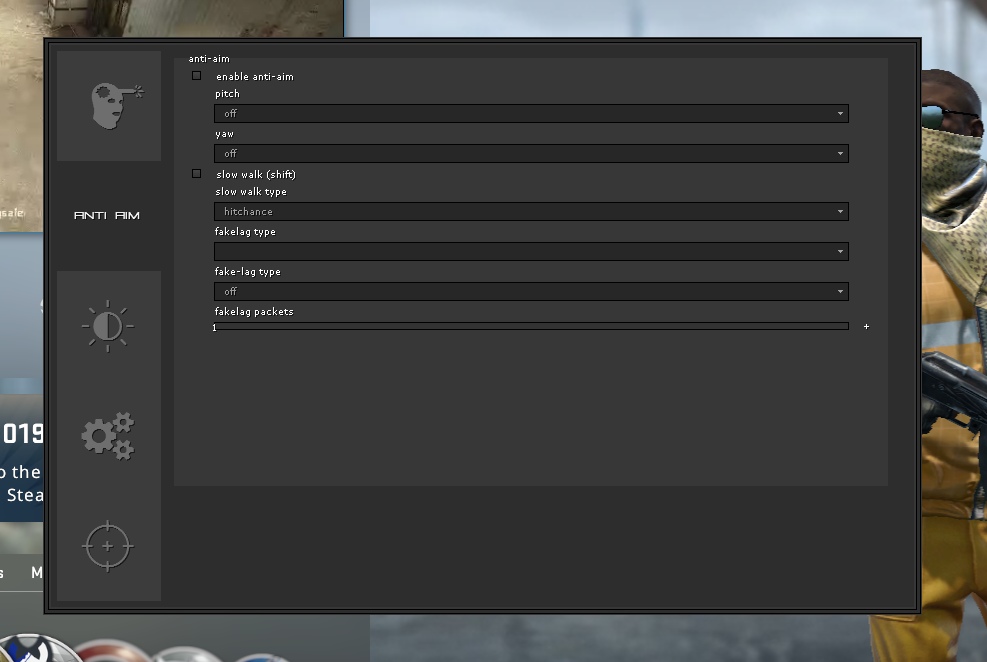Viewport: 987px width, 662px height.
Task: Open the crosshair target tab
Action: 109,546
